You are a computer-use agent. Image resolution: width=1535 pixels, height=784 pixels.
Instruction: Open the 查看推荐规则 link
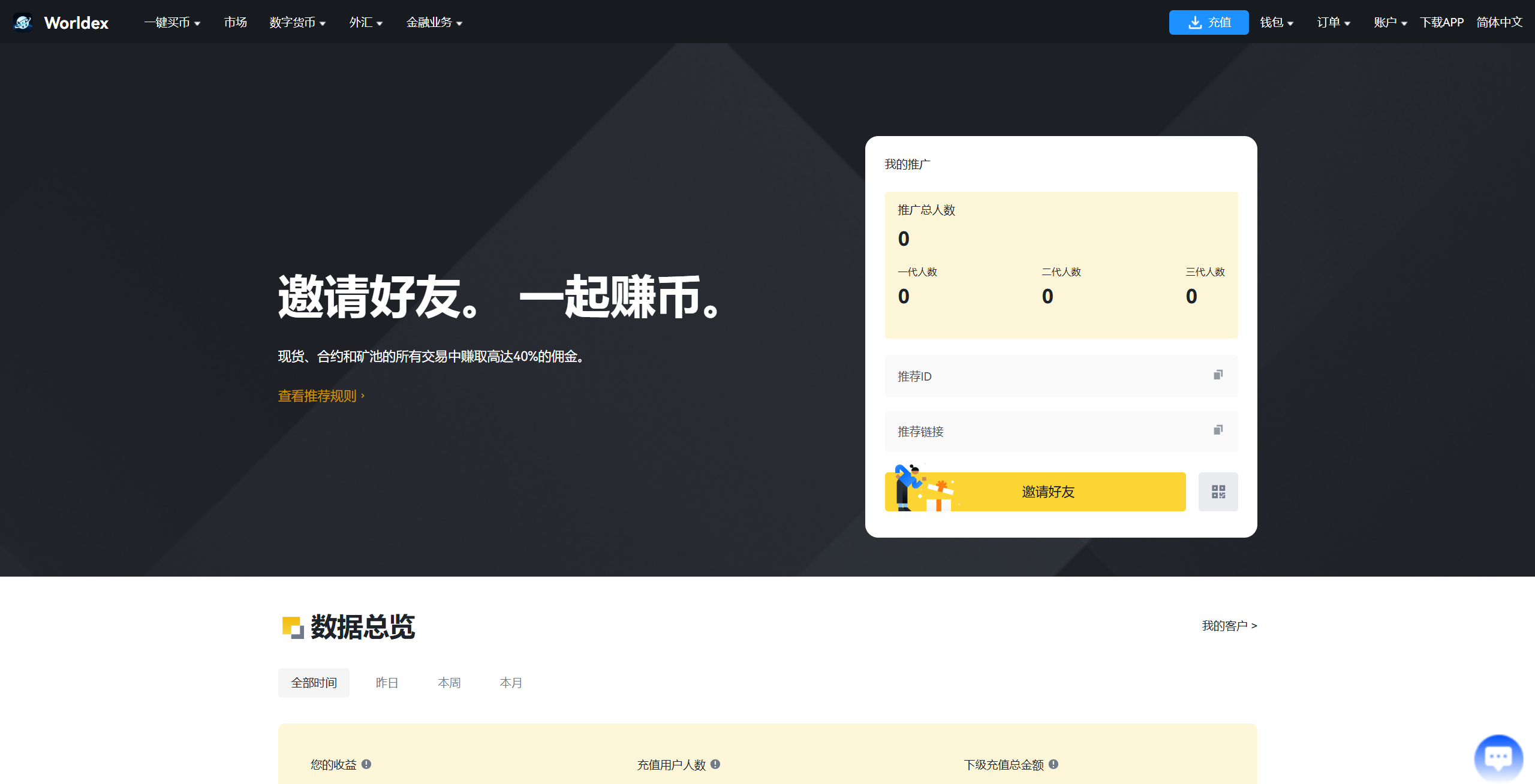(x=321, y=396)
